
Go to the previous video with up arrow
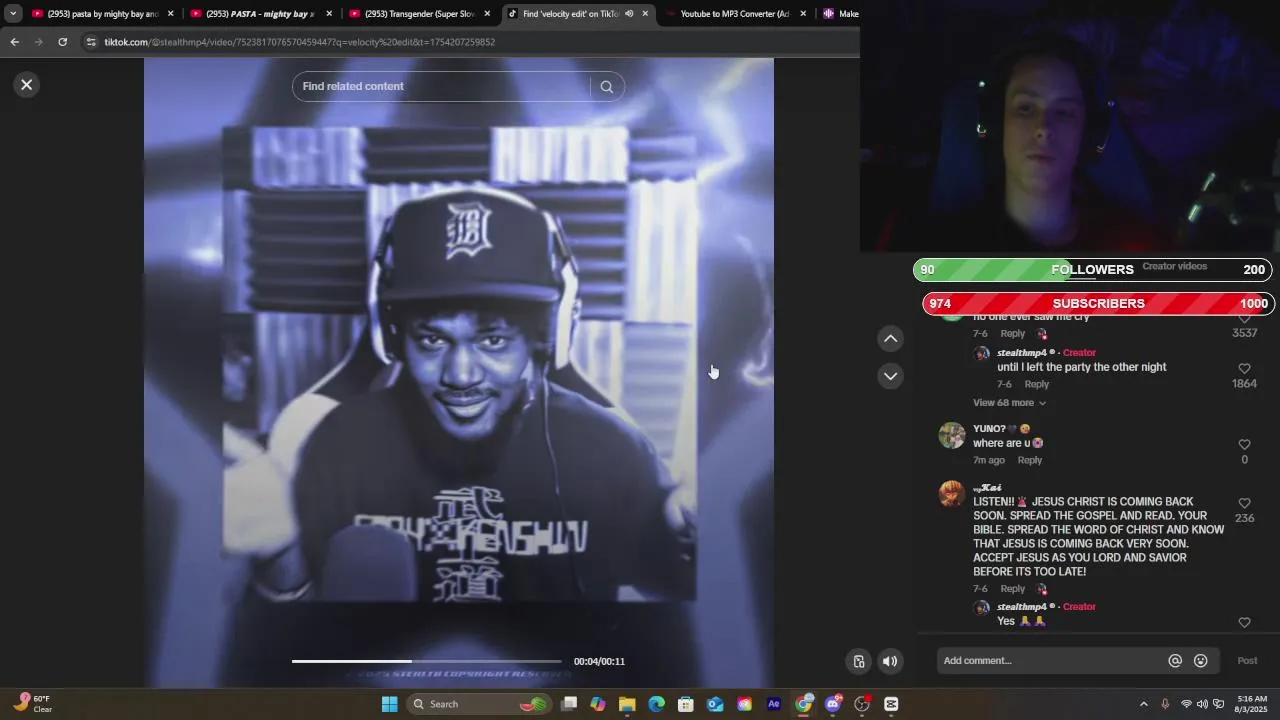tap(891, 339)
